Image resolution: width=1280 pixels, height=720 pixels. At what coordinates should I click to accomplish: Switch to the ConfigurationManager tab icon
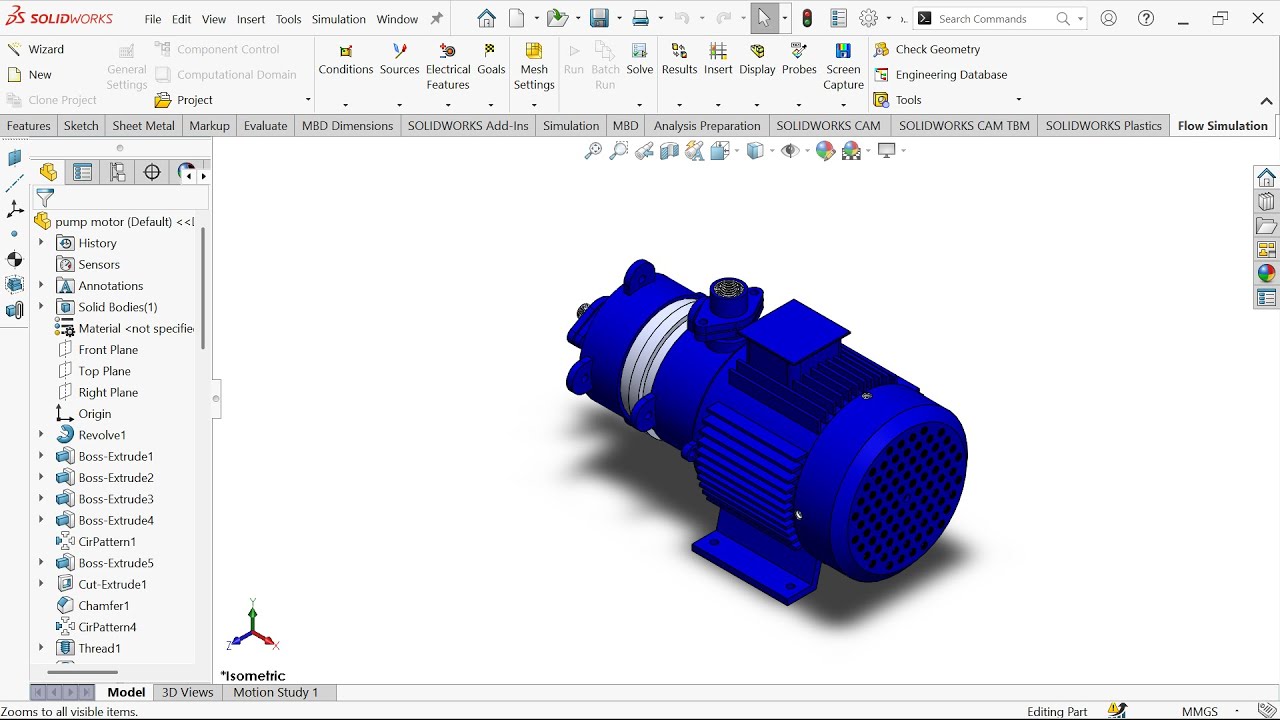pos(118,172)
